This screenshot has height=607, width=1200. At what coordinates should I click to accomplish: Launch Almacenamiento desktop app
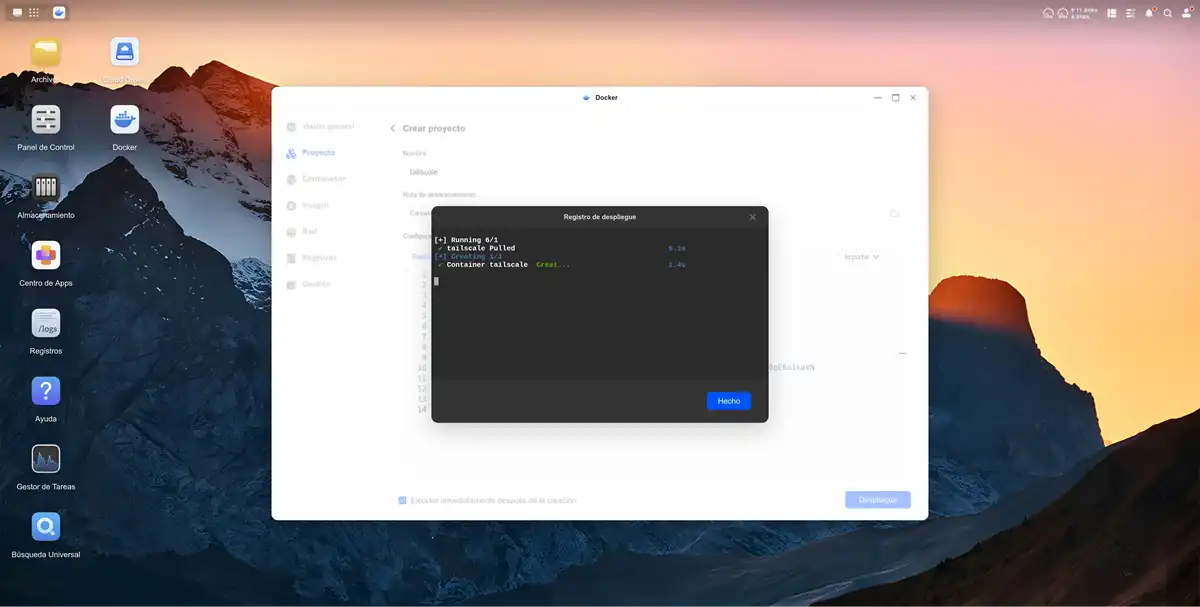pyautogui.click(x=46, y=188)
